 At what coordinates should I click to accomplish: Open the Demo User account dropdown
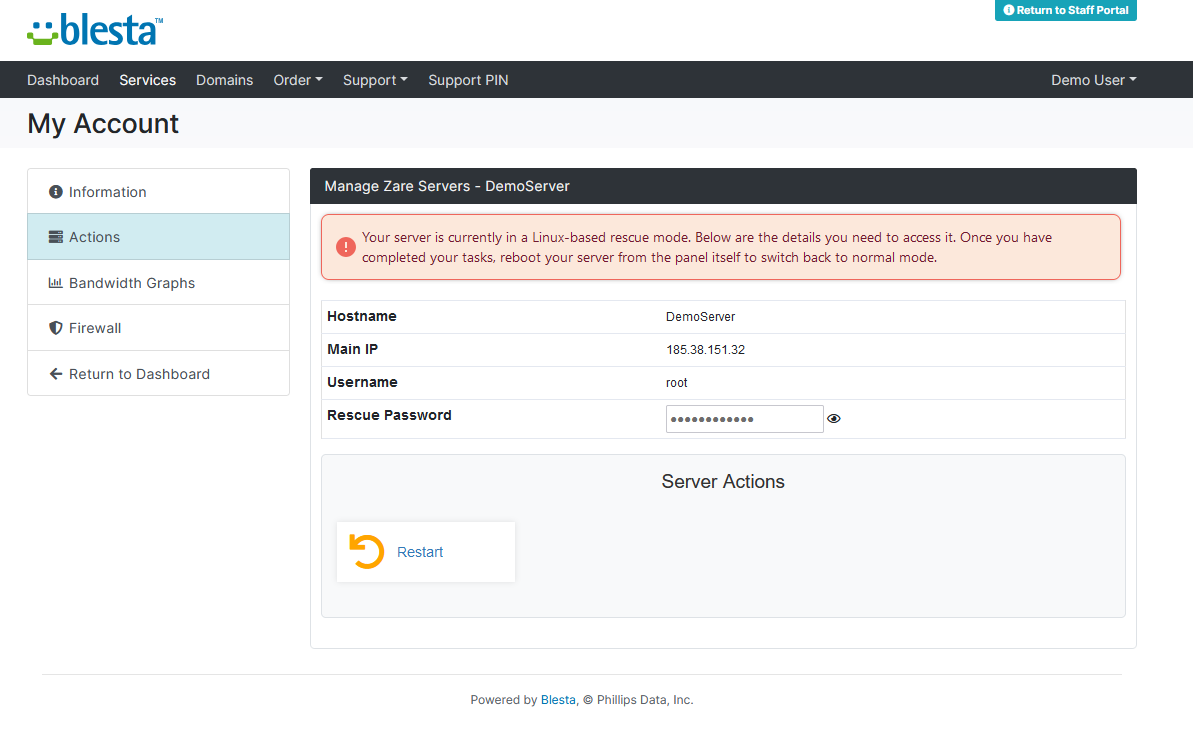[x=1093, y=80]
